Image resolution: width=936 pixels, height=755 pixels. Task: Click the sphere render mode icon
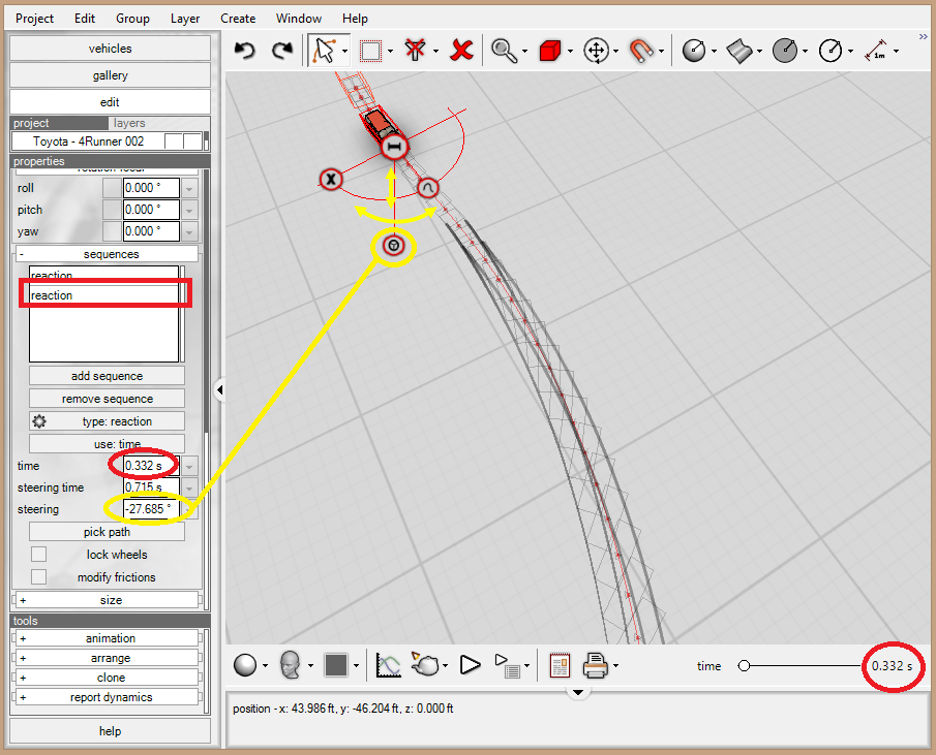point(245,665)
